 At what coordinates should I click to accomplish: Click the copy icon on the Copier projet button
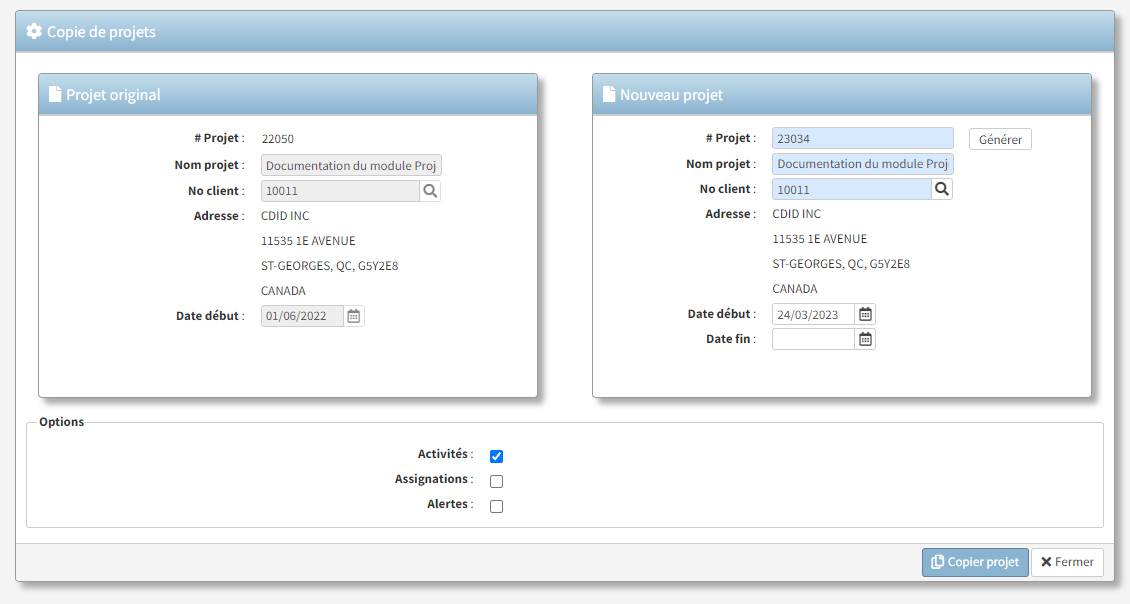point(938,562)
